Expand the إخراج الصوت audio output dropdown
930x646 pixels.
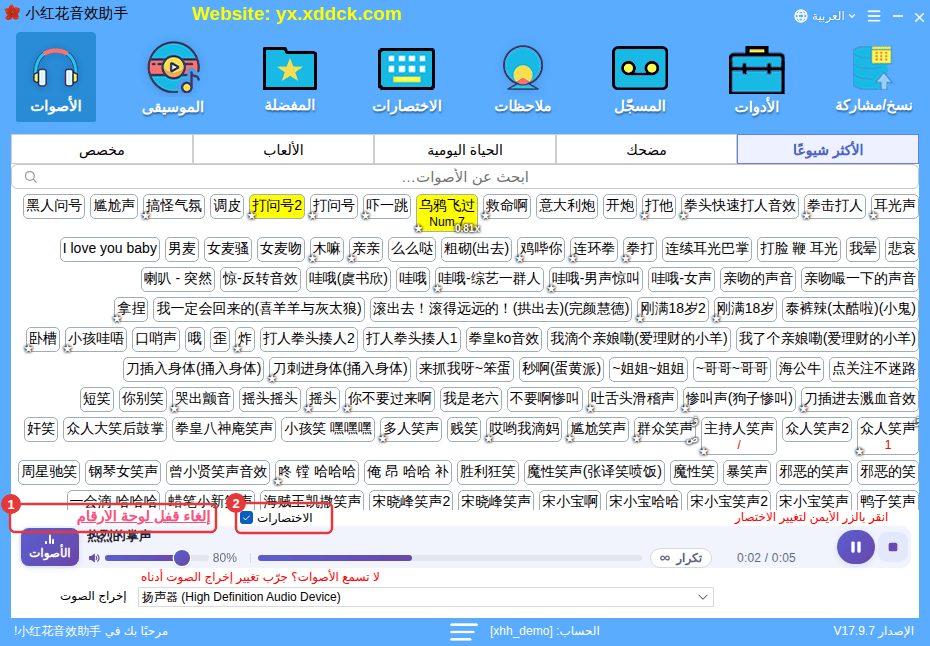coord(425,597)
